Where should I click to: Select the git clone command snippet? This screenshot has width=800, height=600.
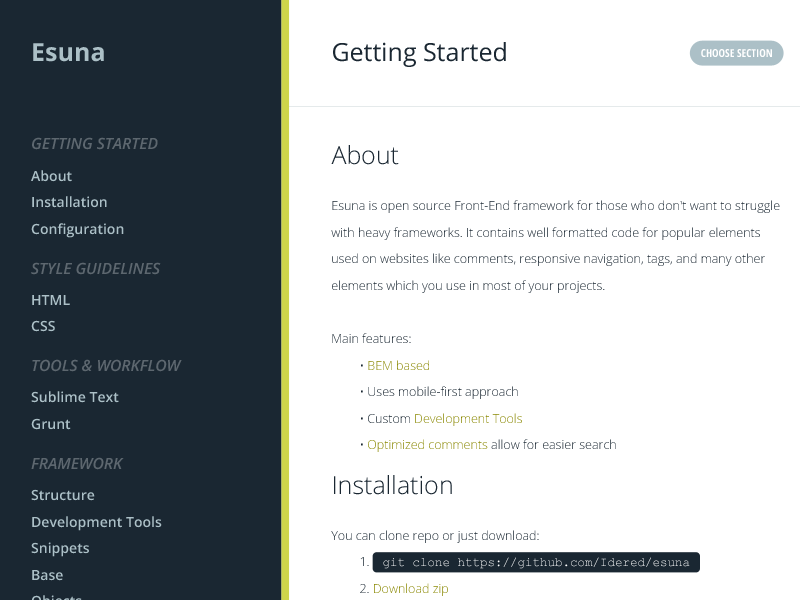(x=536, y=561)
